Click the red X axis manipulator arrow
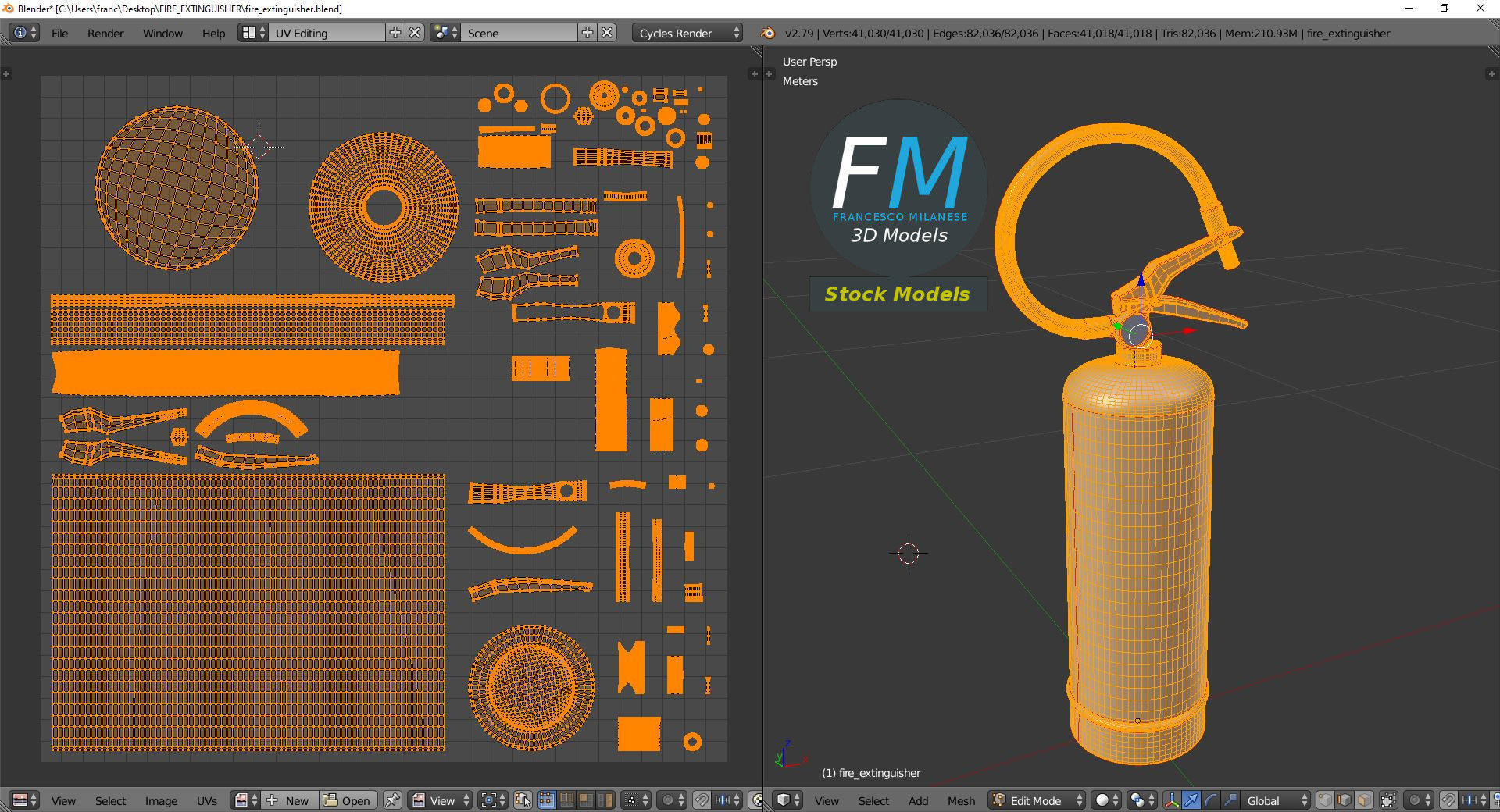This screenshot has height=812, width=1500. [1188, 331]
